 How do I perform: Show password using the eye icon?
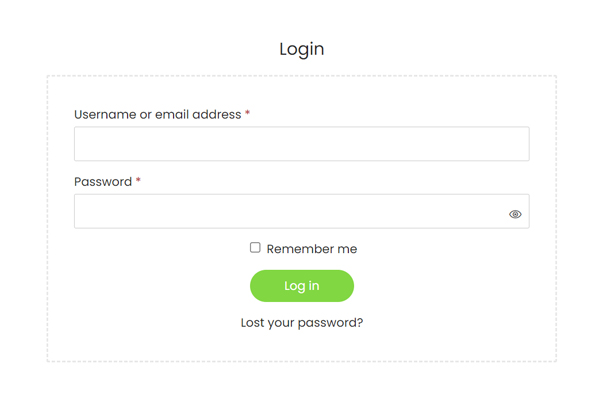[x=515, y=214]
